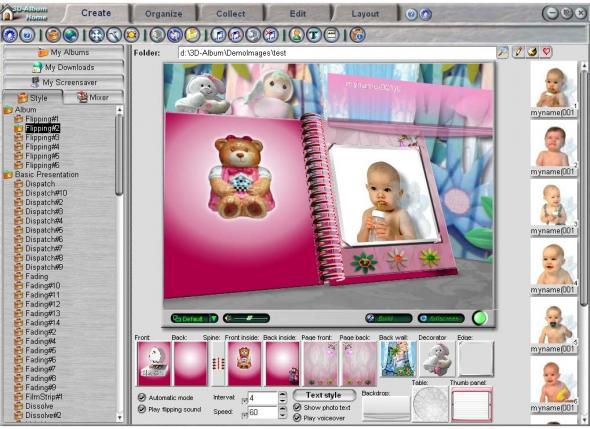Select the Table texture thumbnail
590x429 pixels.
click(x=430, y=404)
